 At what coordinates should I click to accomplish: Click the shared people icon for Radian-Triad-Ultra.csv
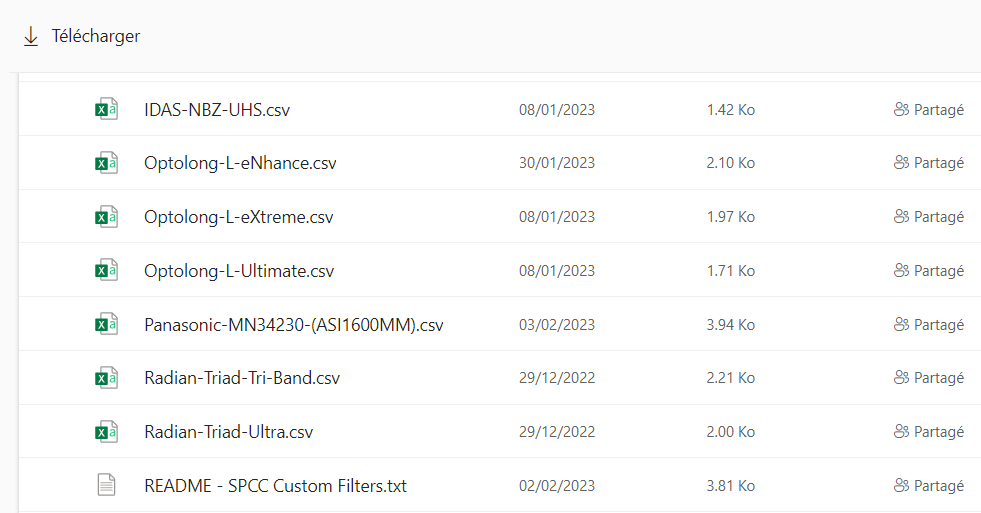pos(901,432)
